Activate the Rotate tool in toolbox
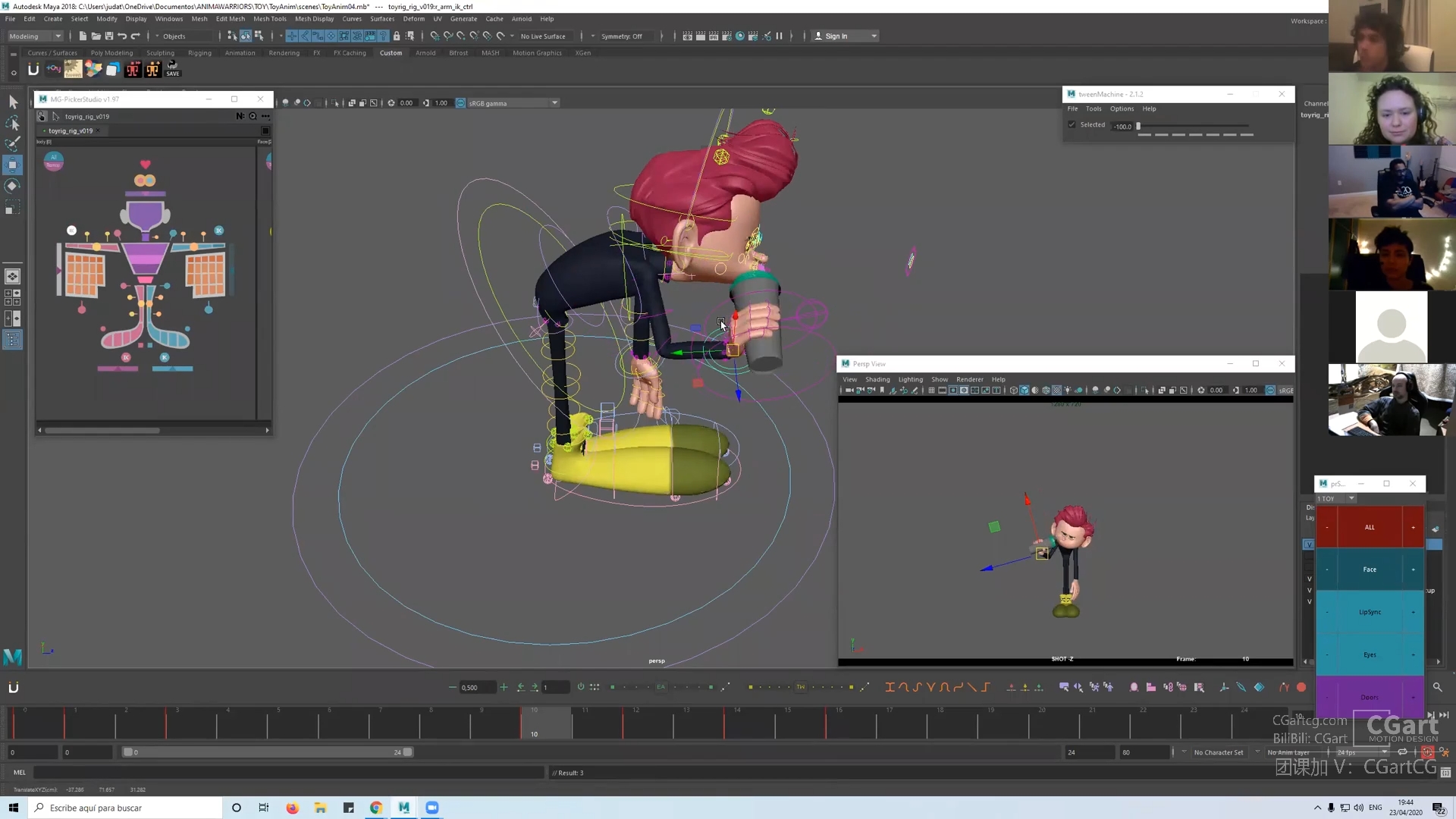 pyautogui.click(x=13, y=187)
